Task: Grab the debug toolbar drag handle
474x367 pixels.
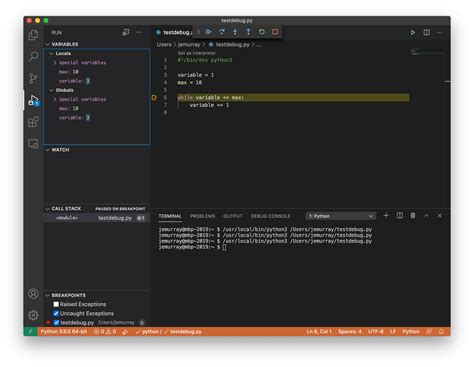Action: tap(198, 32)
